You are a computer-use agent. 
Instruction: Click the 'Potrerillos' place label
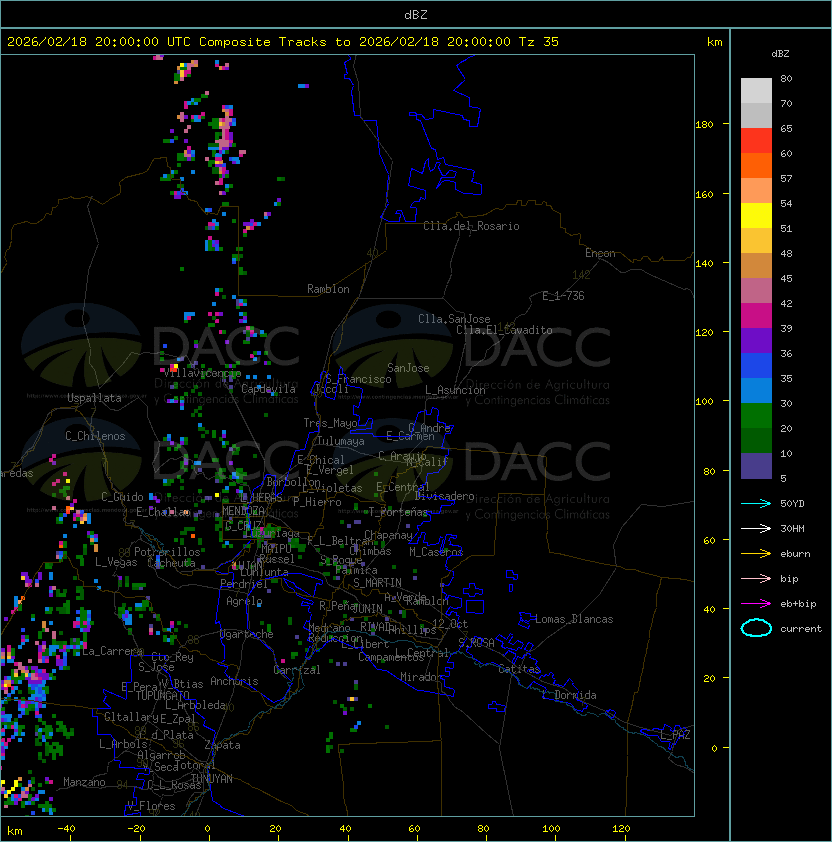pyautogui.click(x=167, y=552)
